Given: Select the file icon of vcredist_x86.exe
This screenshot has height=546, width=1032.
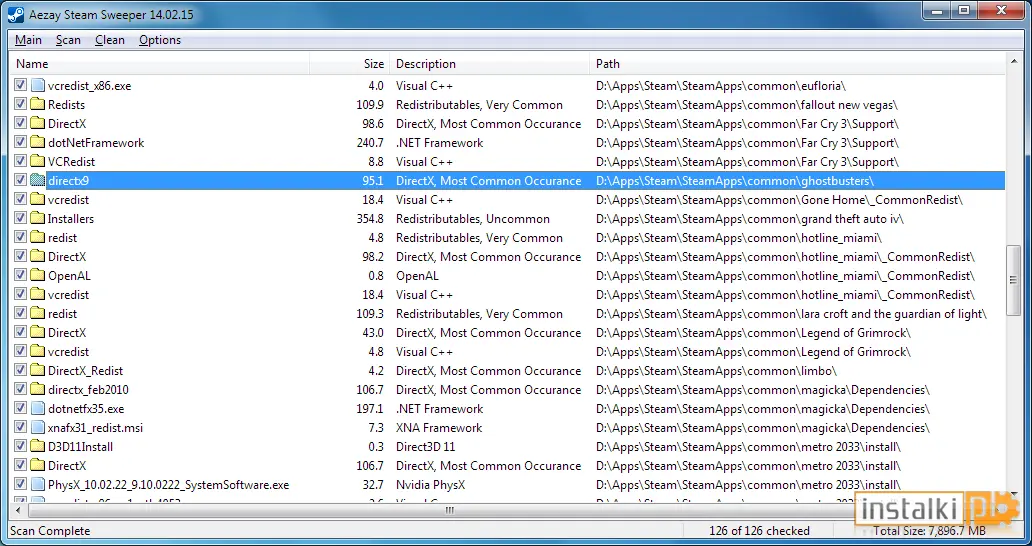Looking at the screenshot, I should [38, 86].
